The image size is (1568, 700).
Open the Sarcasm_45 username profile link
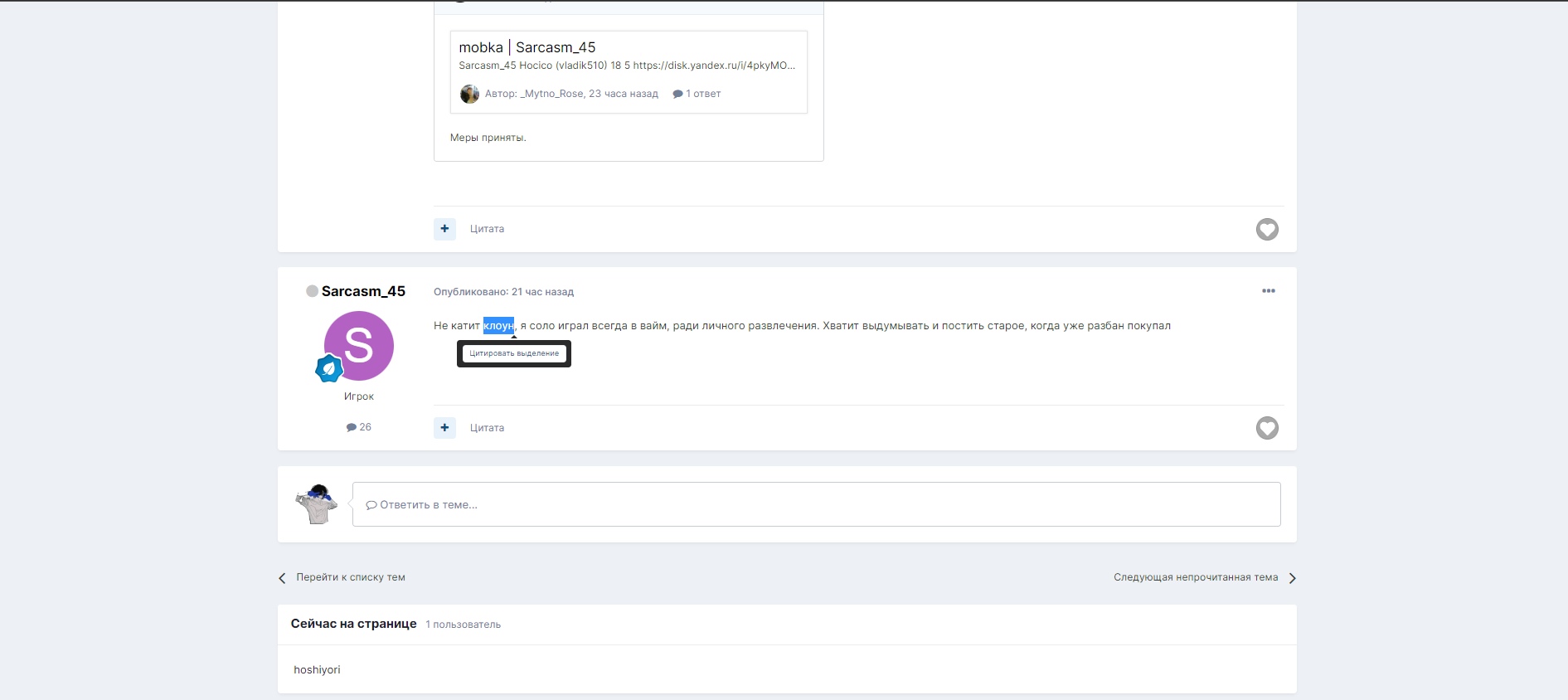363,291
